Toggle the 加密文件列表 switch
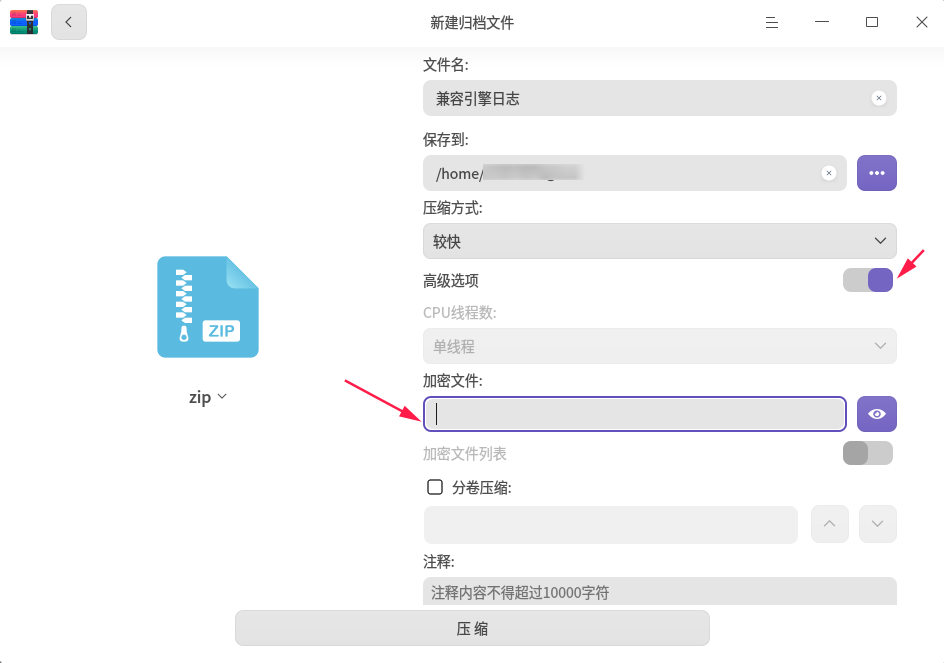Image resolution: width=944 pixels, height=663 pixels. click(x=868, y=453)
